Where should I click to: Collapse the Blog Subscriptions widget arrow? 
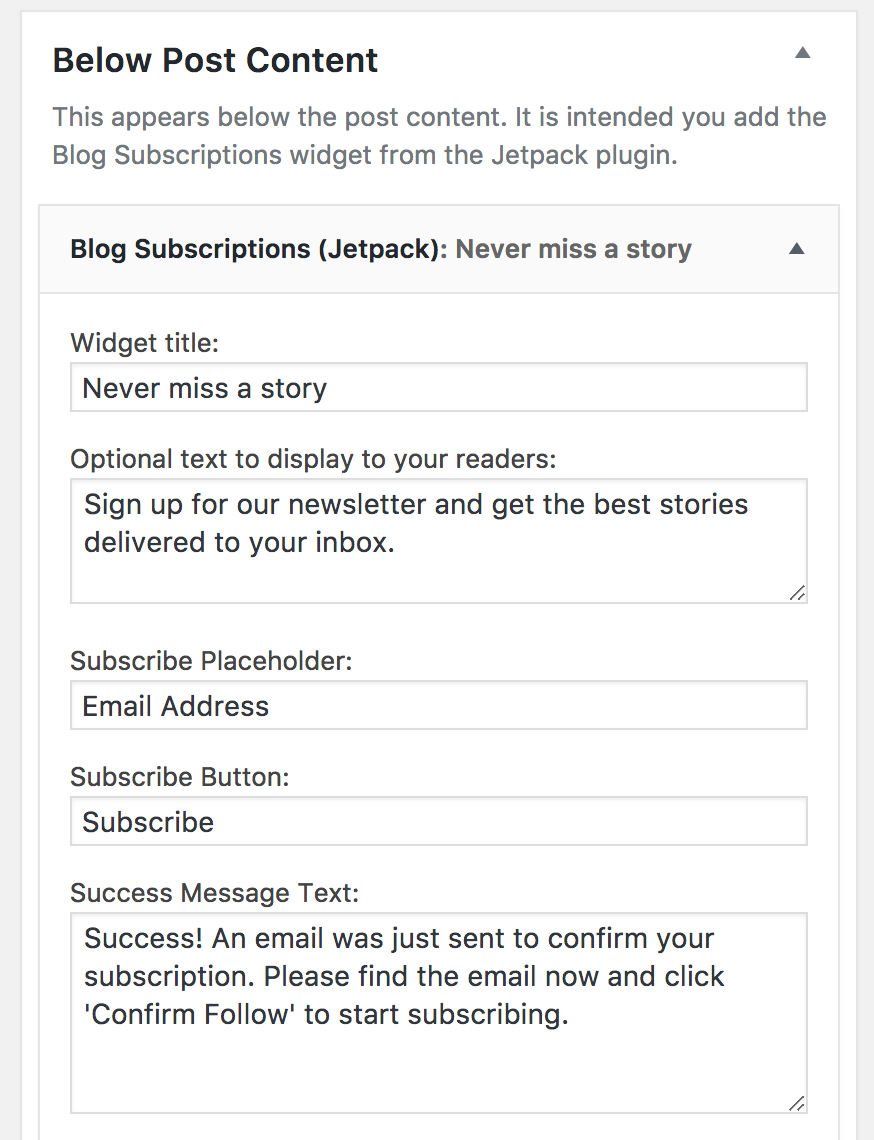(x=797, y=249)
